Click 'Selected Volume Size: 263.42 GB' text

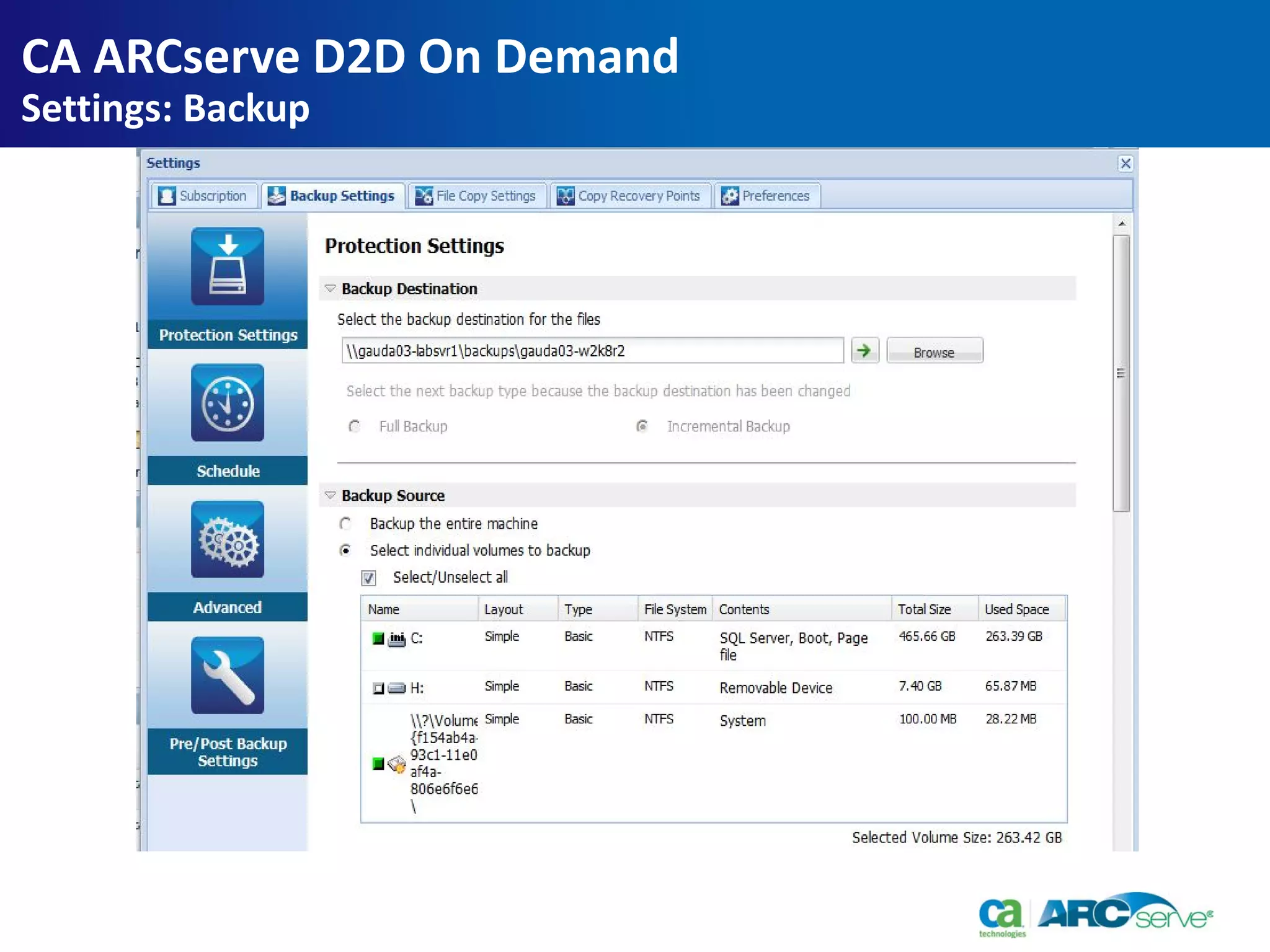click(x=957, y=837)
